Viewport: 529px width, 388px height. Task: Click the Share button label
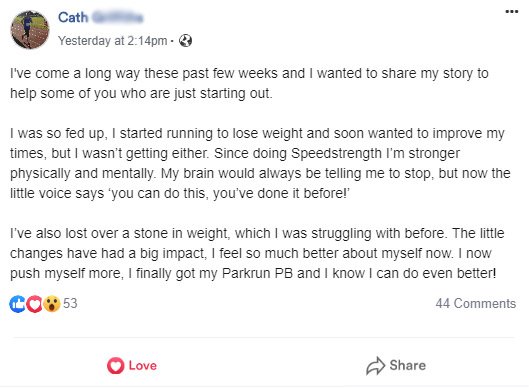408,365
